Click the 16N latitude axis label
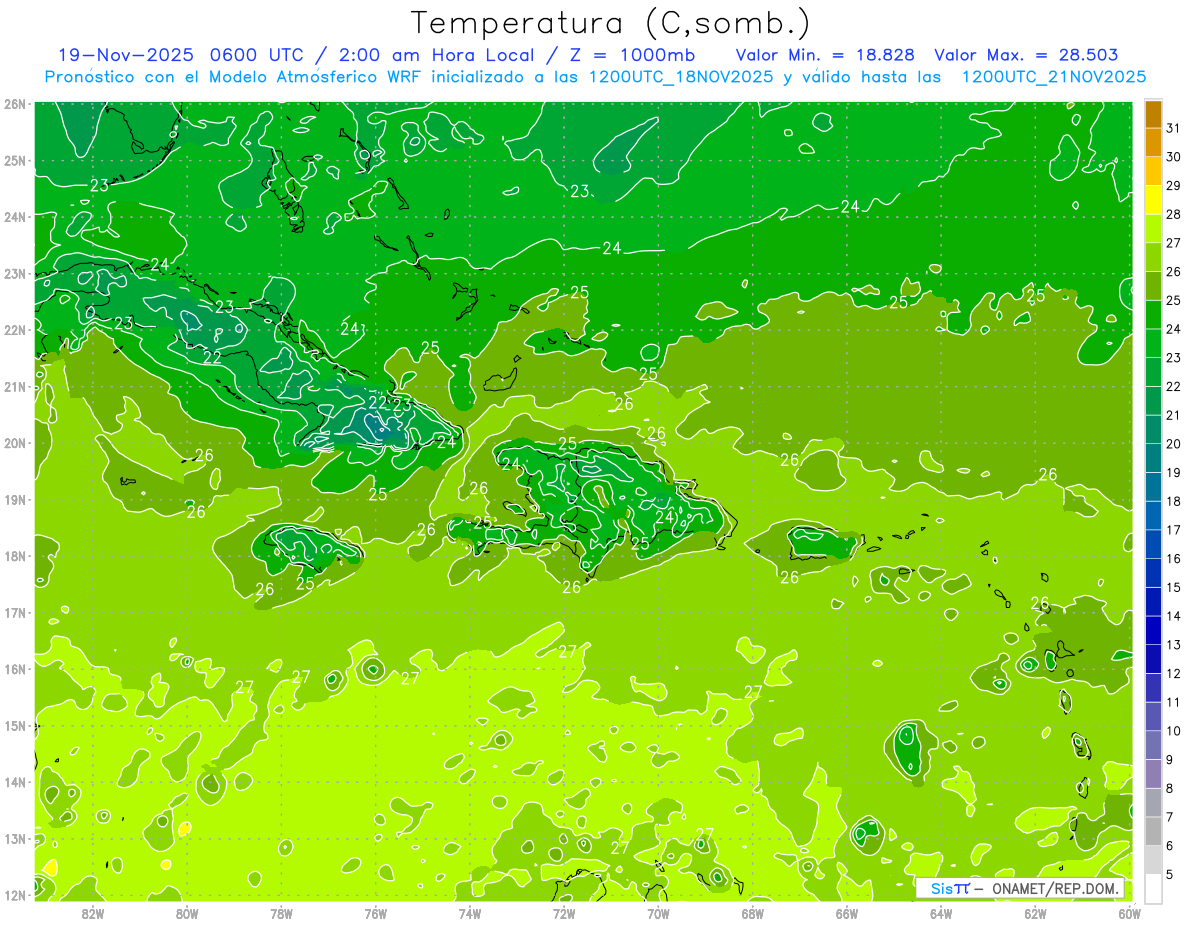 pyautogui.click(x=15, y=669)
